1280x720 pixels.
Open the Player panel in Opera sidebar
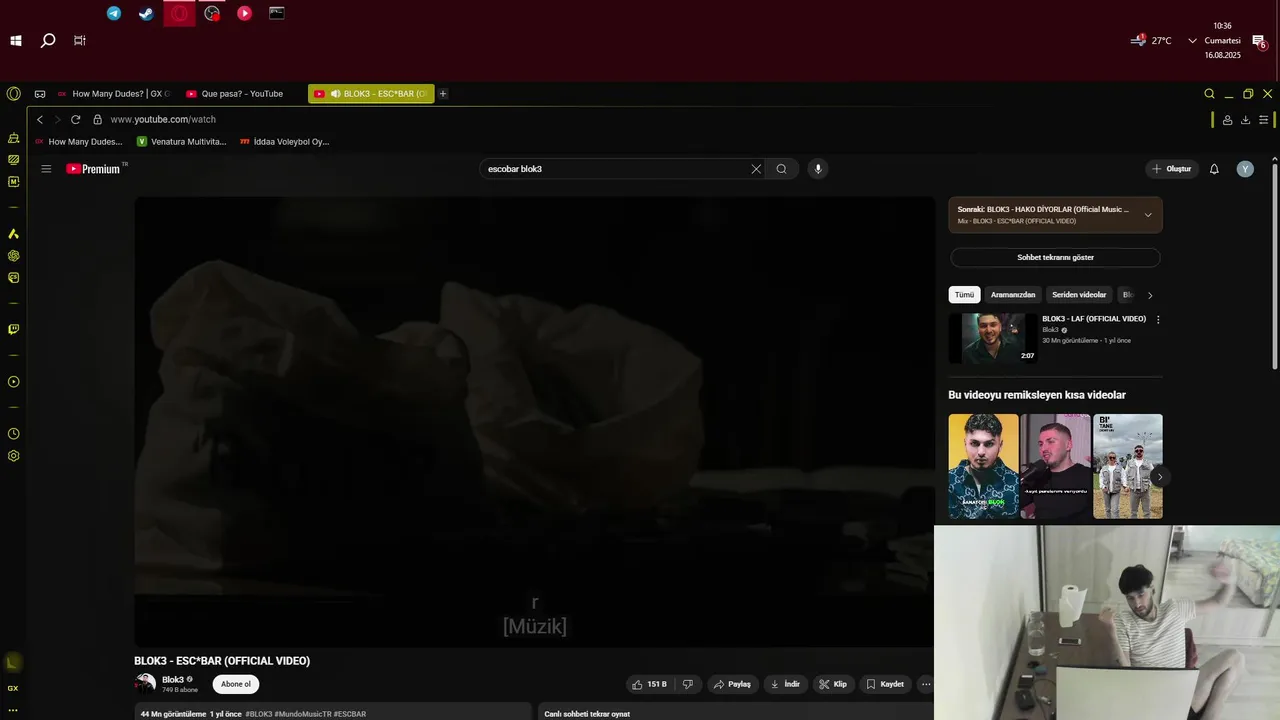13,382
